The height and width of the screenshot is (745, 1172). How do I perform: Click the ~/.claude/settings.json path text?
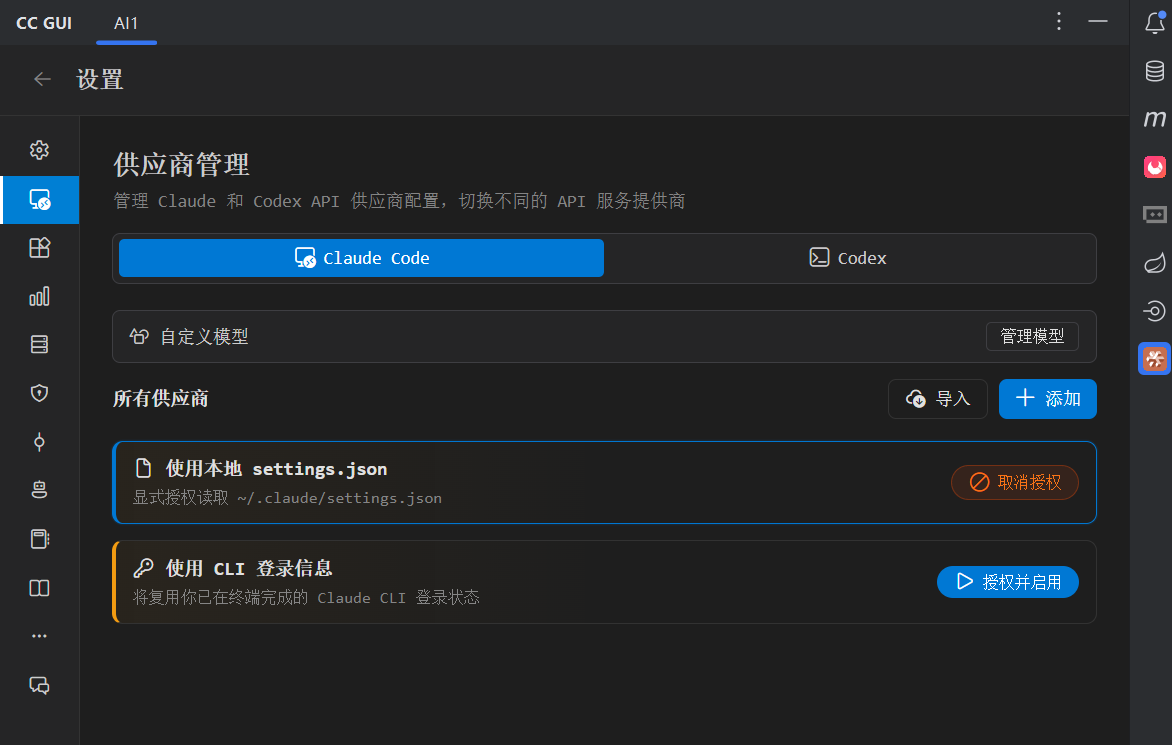coord(339,498)
